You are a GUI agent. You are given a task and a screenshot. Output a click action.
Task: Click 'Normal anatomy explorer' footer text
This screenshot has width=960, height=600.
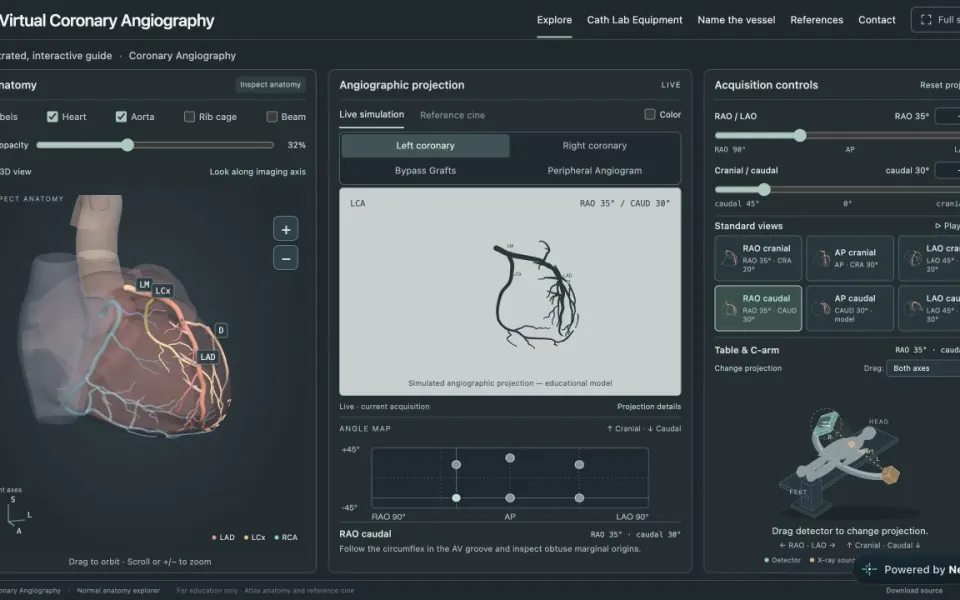(x=118, y=591)
